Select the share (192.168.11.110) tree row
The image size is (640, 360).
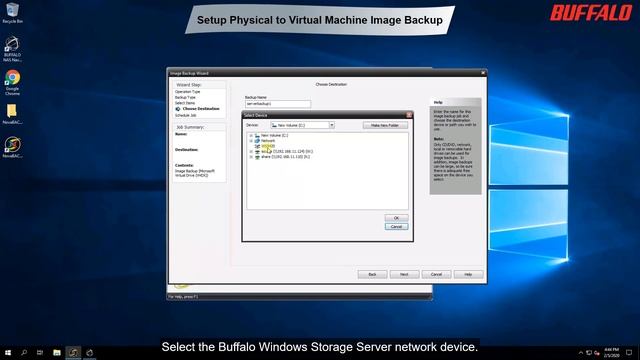pos(285,157)
